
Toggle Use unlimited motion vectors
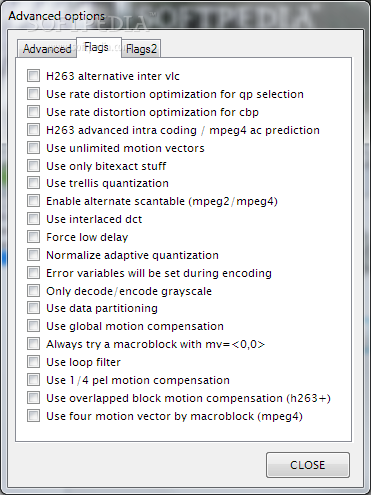pos(33,148)
